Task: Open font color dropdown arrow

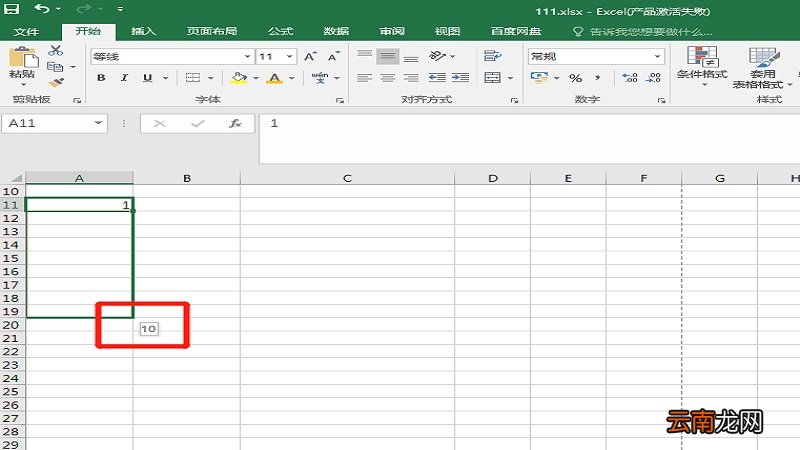Action: (x=292, y=79)
